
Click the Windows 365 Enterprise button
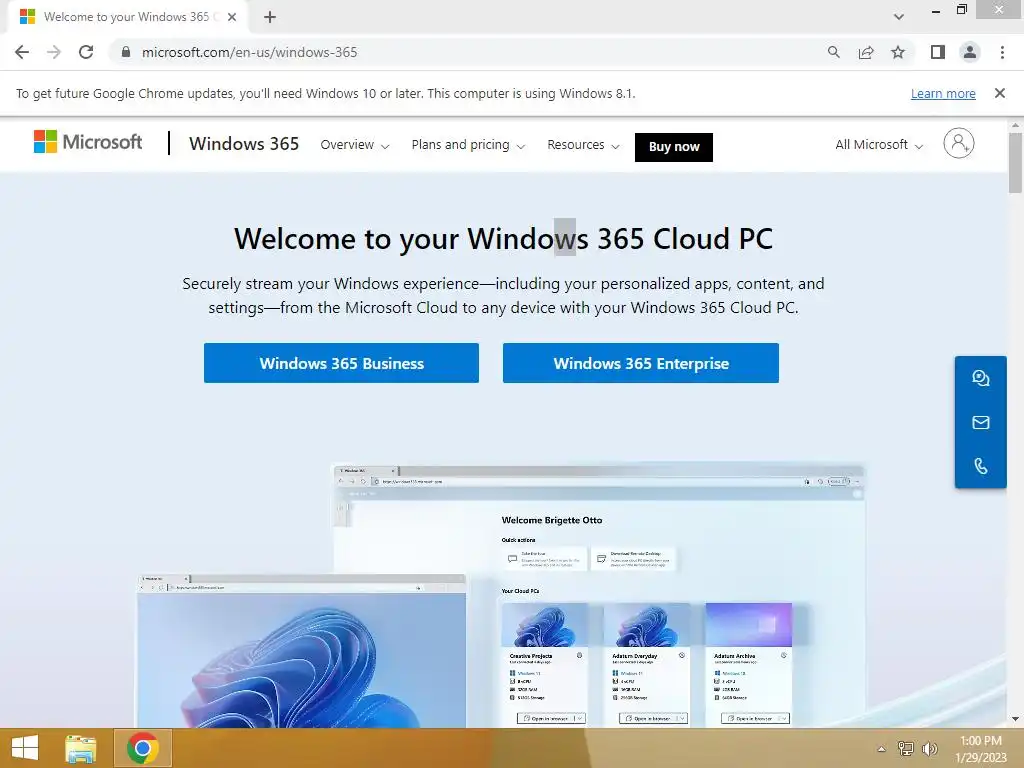tap(641, 363)
